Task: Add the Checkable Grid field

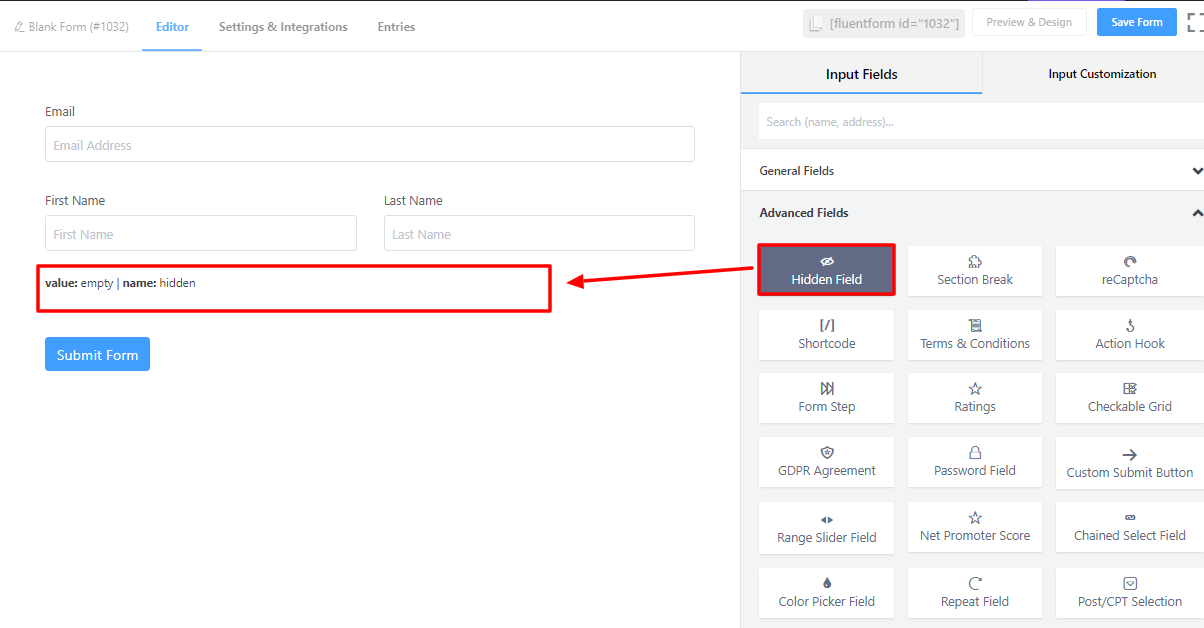Action: click(x=1129, y=398)
